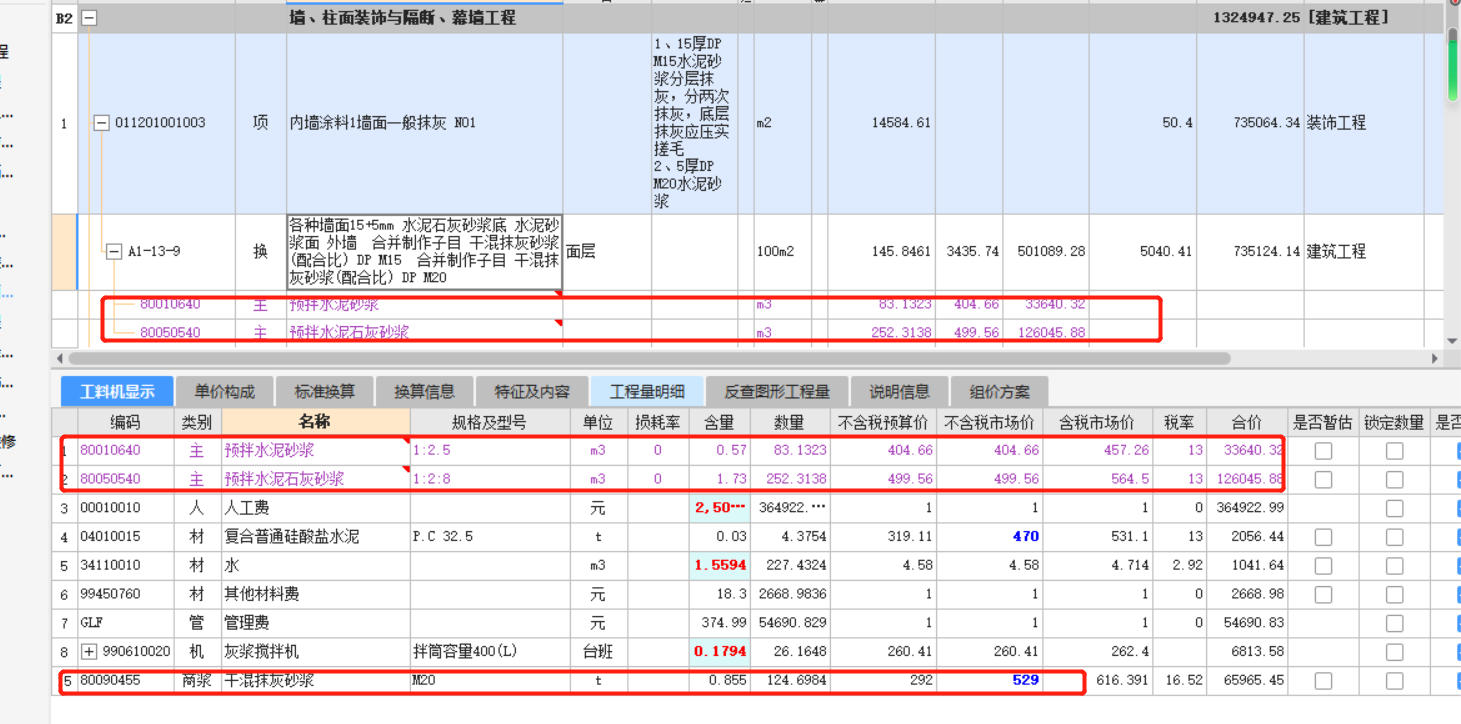Viewport: 1461px width, 724px height.
Task: Click market price 529 for 干混抹灰砂浆
Action: pyautogui.click(x=1025, y=680)
